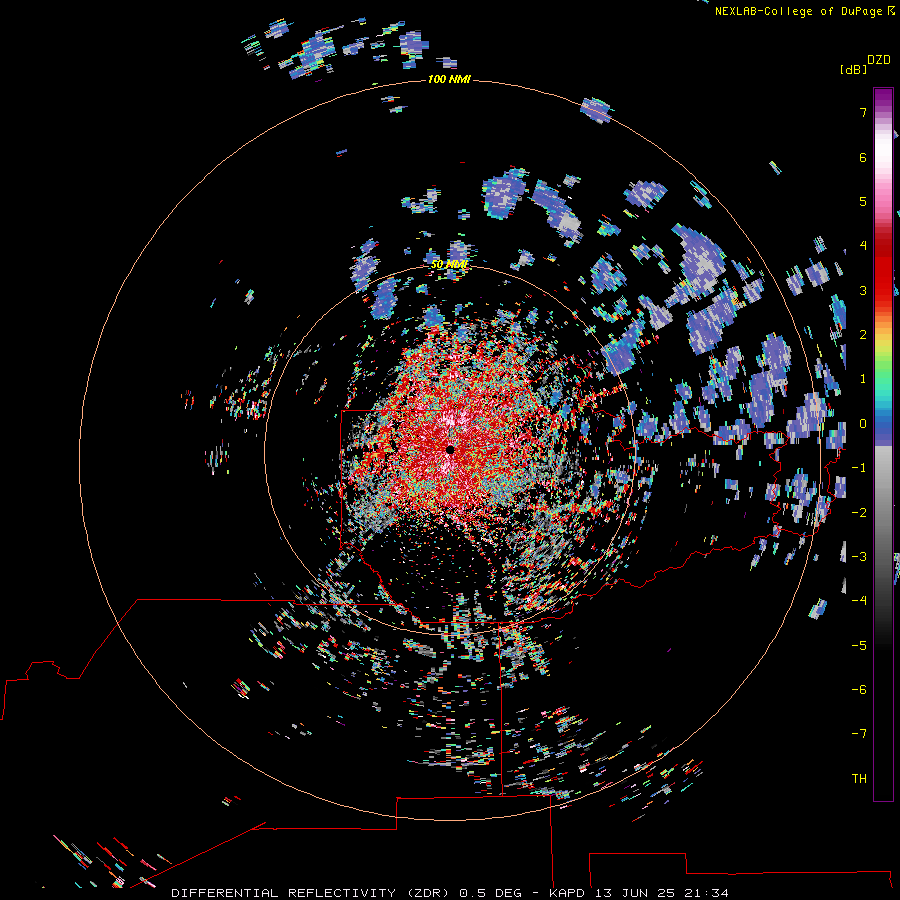
Task: Click the 0 value on the color scale
Action: (863, 424)
